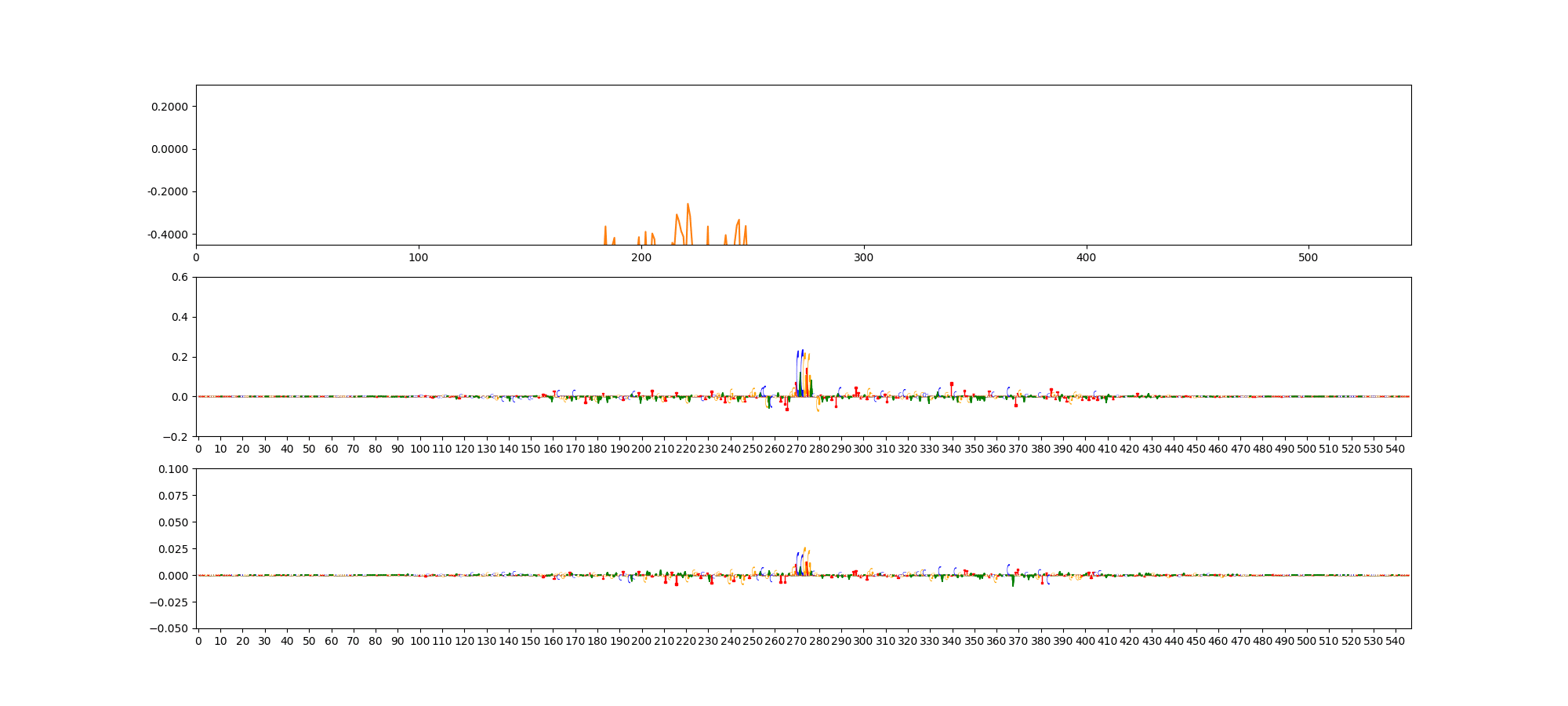The height and width of the screenshot is (706, 1568).
Task: Click x-axis tick label 100 in bottom plot
Action: [419, 641]
